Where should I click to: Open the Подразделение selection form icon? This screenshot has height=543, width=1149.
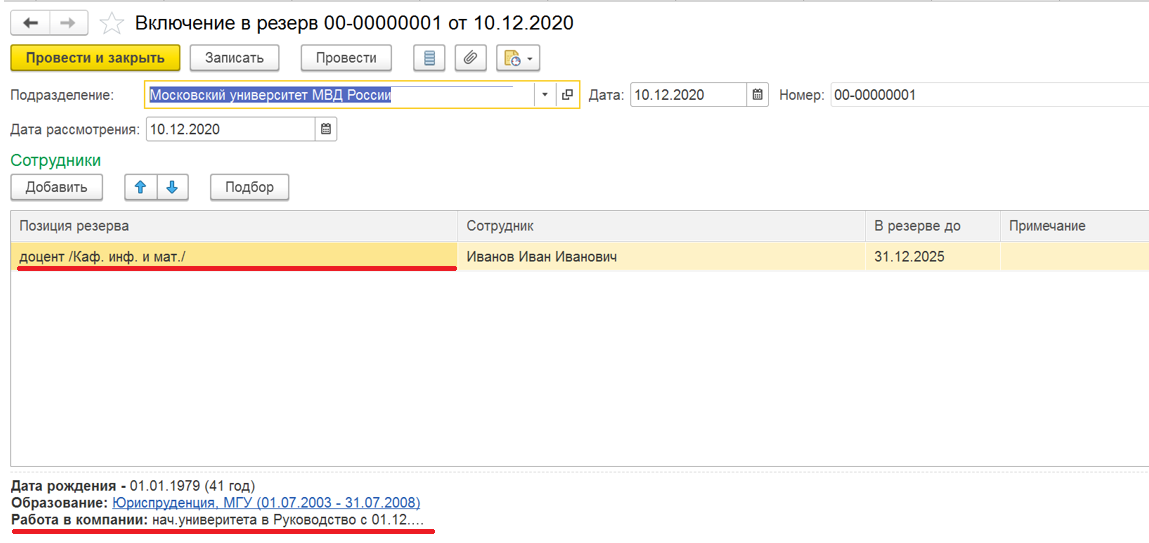point(567,95)
